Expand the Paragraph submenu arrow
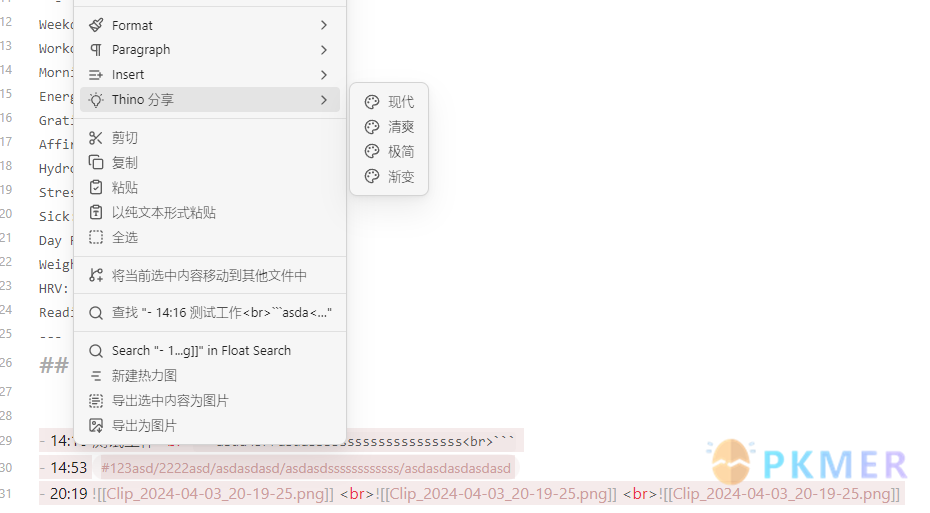This screenshot has height=513, width=930. 324,50
